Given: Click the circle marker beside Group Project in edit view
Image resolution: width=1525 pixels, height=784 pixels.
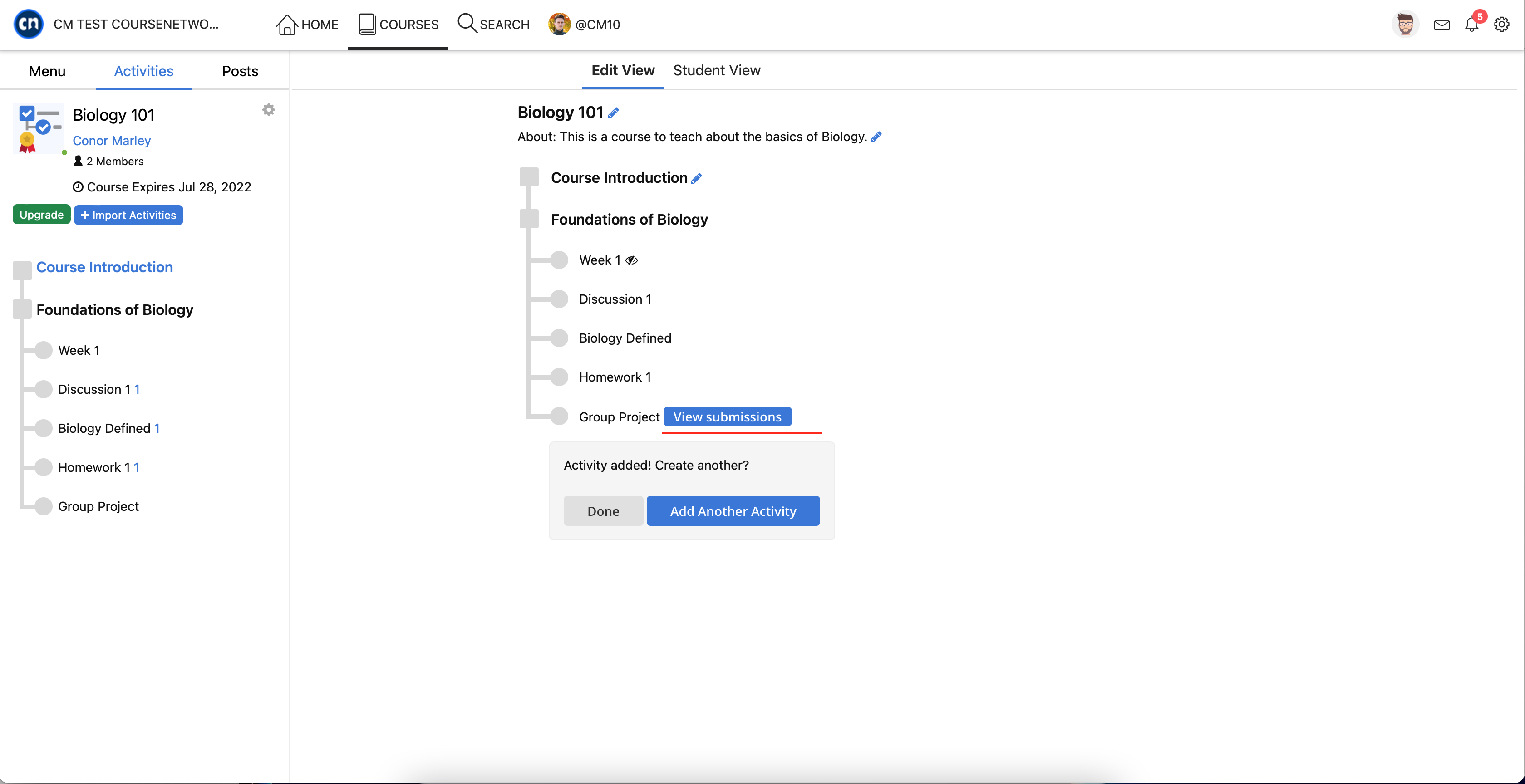Looking at the screenshot, I should (559, 416).
